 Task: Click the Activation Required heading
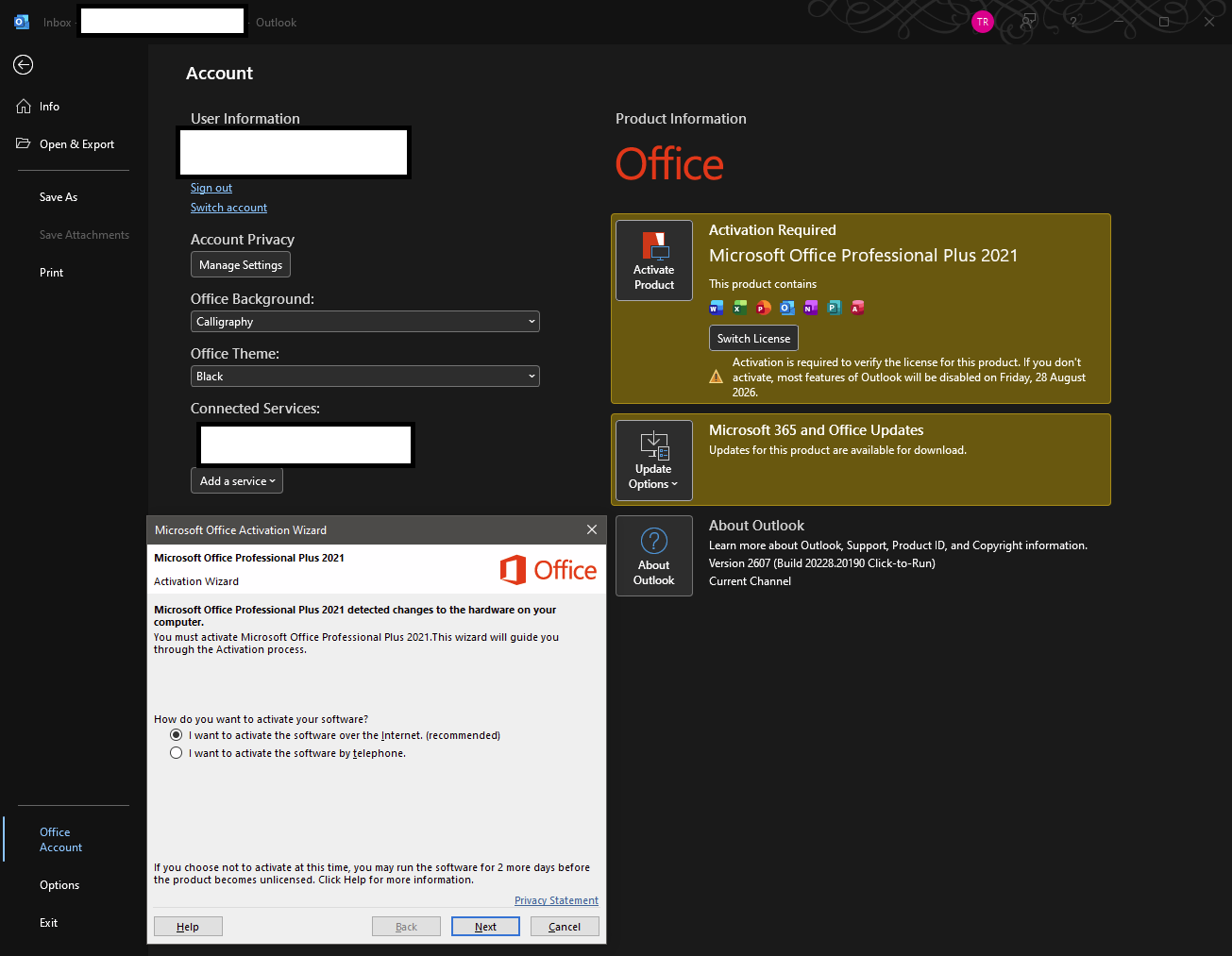tap(772, 230)
